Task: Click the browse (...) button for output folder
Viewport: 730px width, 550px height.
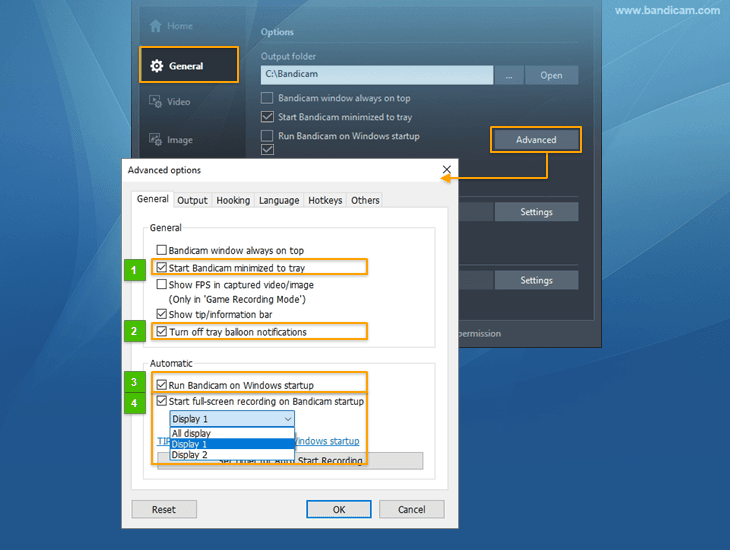Action: pos(509,75)
